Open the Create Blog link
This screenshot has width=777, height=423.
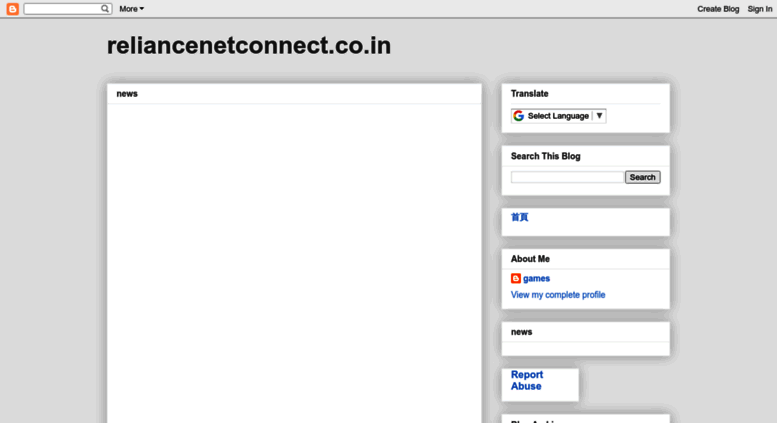coord(718,9)
